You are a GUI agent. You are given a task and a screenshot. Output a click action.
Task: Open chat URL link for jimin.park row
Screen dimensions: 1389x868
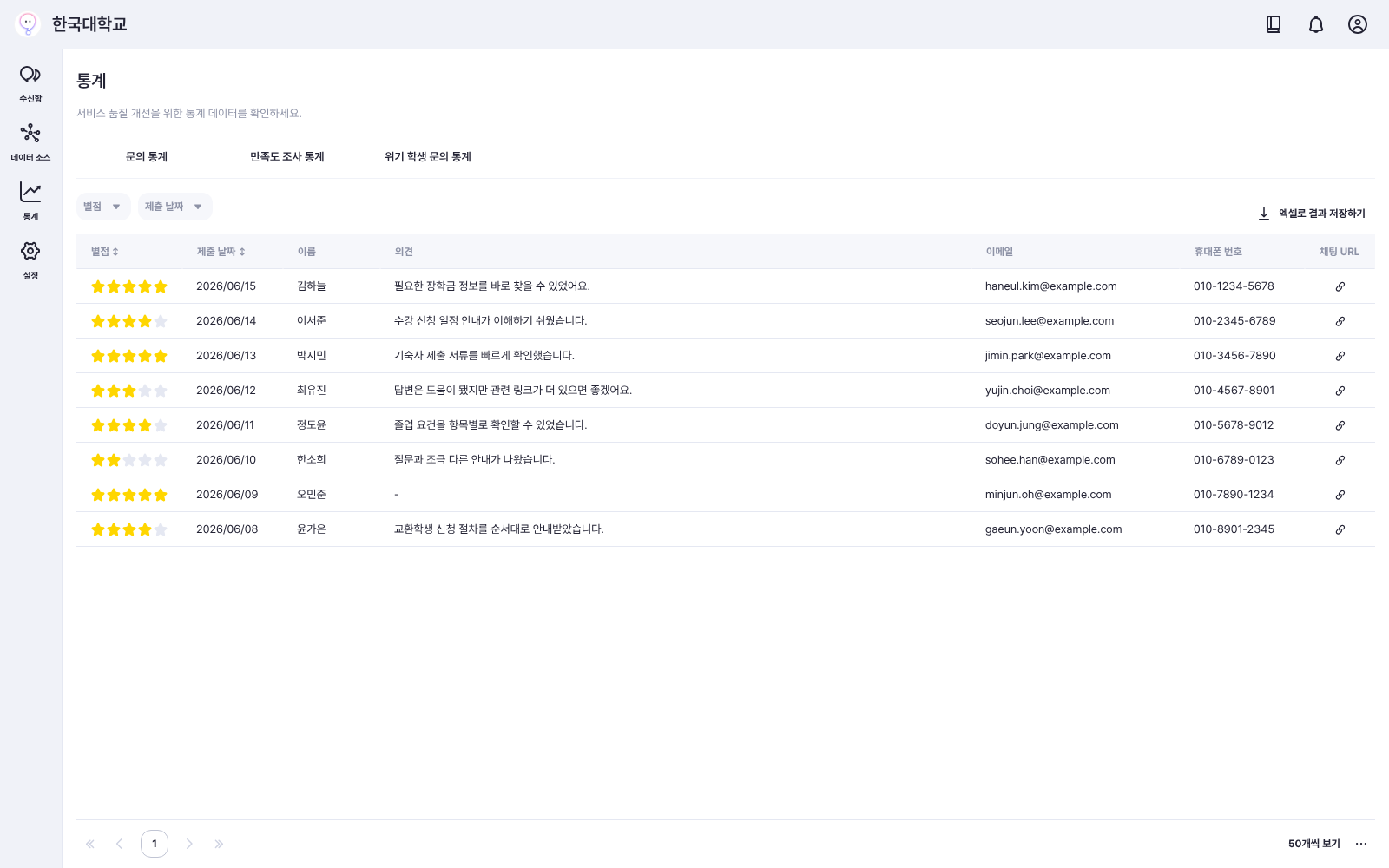click(1340, 356)
